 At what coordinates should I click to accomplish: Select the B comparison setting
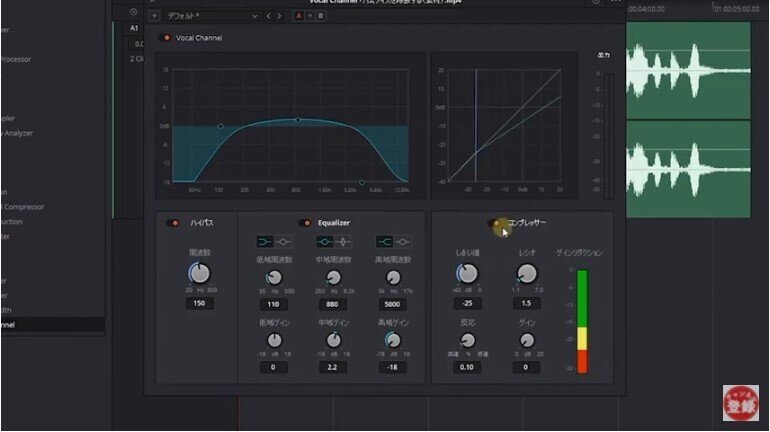coord(321,16)
